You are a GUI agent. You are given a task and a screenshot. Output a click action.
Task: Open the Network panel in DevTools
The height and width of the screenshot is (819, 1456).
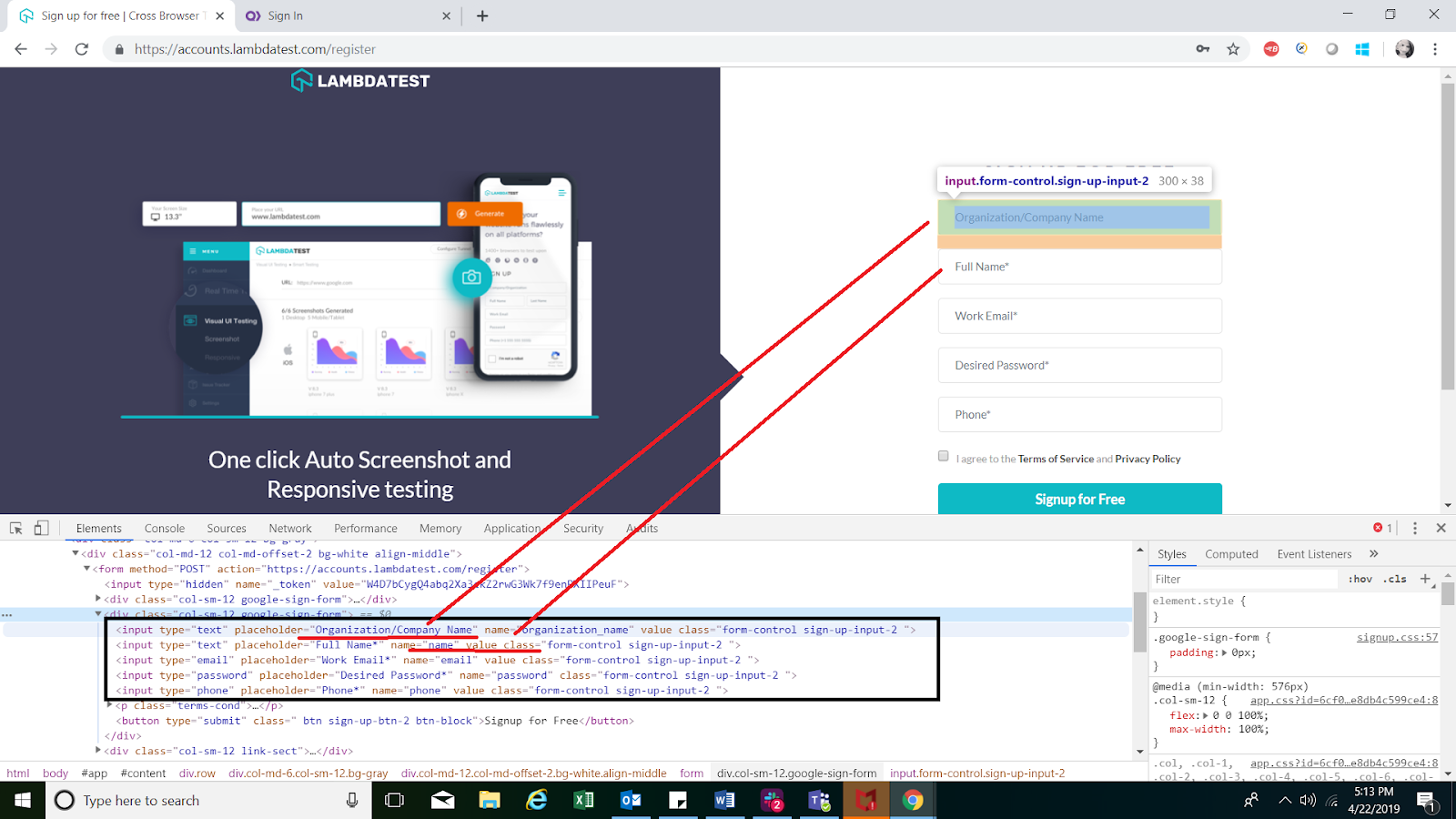[289, 528]
